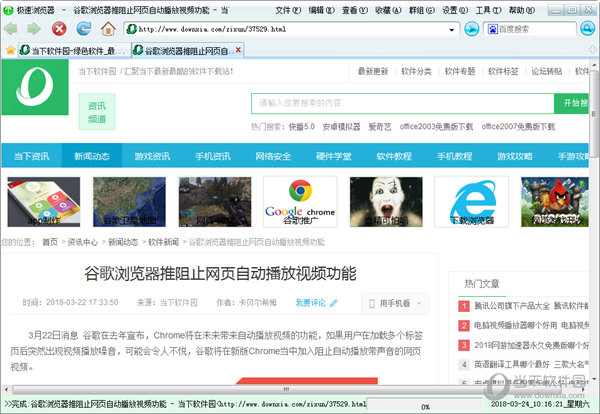Viewport: 600px width, 414px height.
Task: Click the green site logo of 当下软件园
Action: click(x=35, y=87)
